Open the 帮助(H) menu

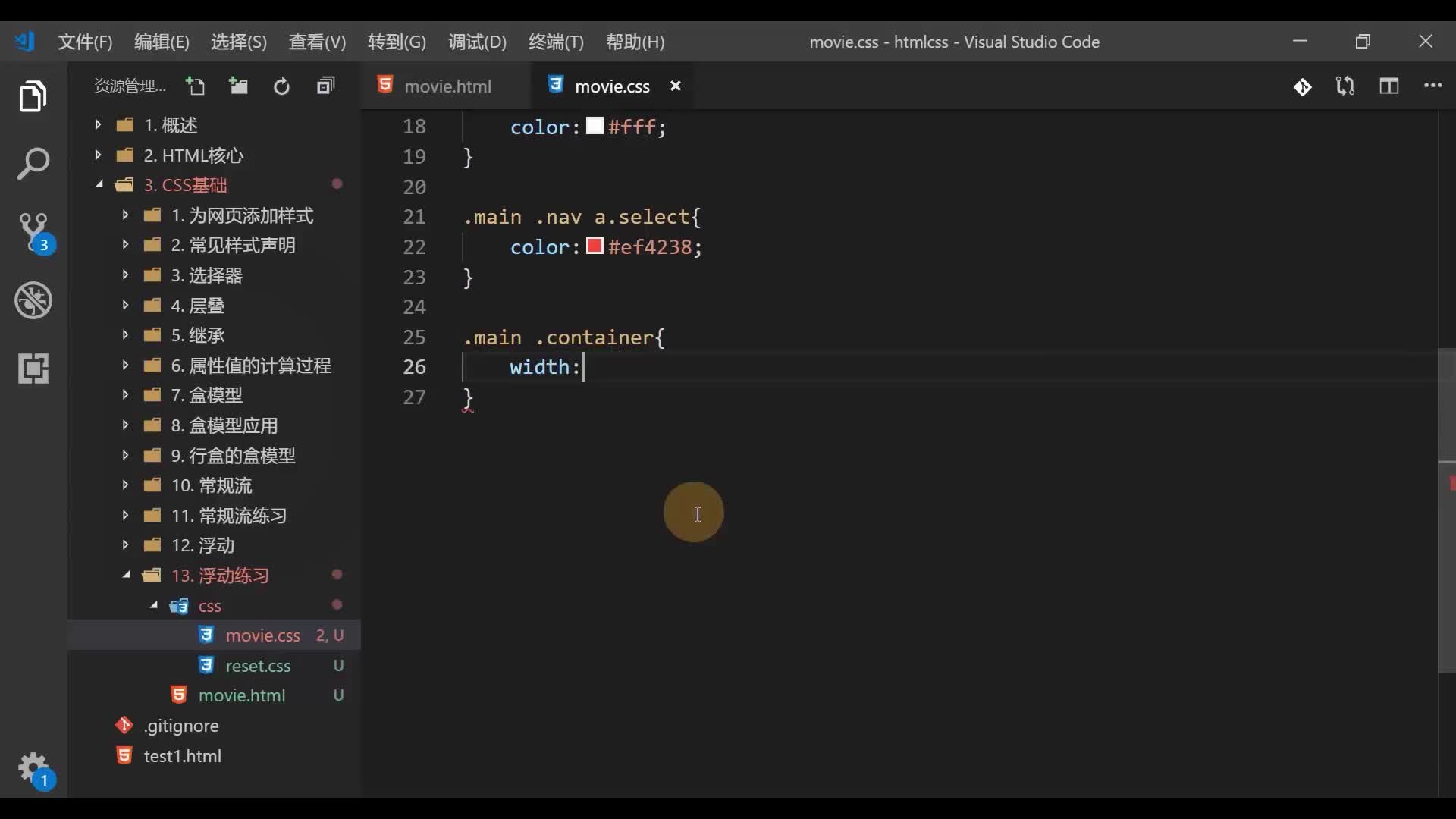635,42
